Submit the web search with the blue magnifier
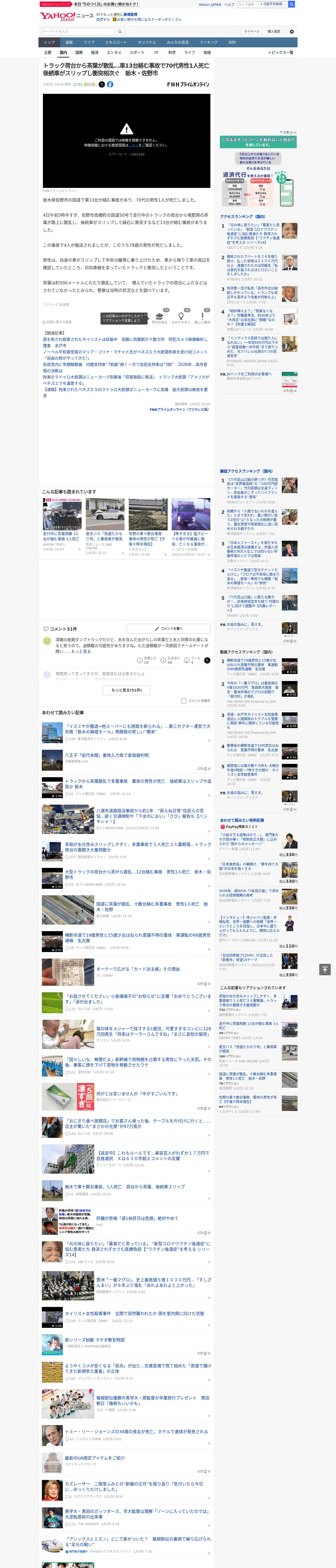Image resolution: width=336 pixels, height=1568 pixels. 292,4
